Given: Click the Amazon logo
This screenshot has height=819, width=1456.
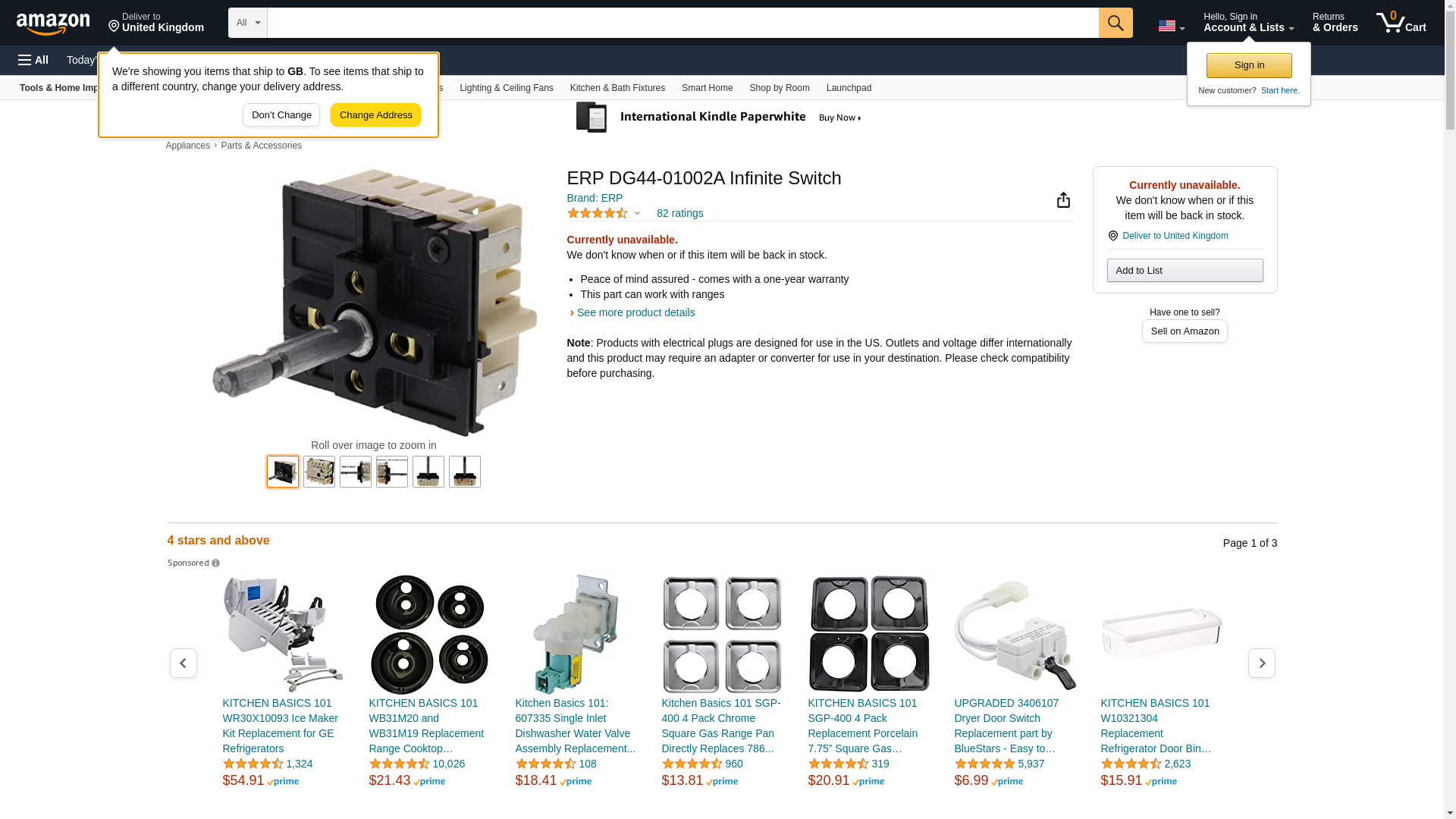Looking at the screenshot, I should [x=53, y=24].
